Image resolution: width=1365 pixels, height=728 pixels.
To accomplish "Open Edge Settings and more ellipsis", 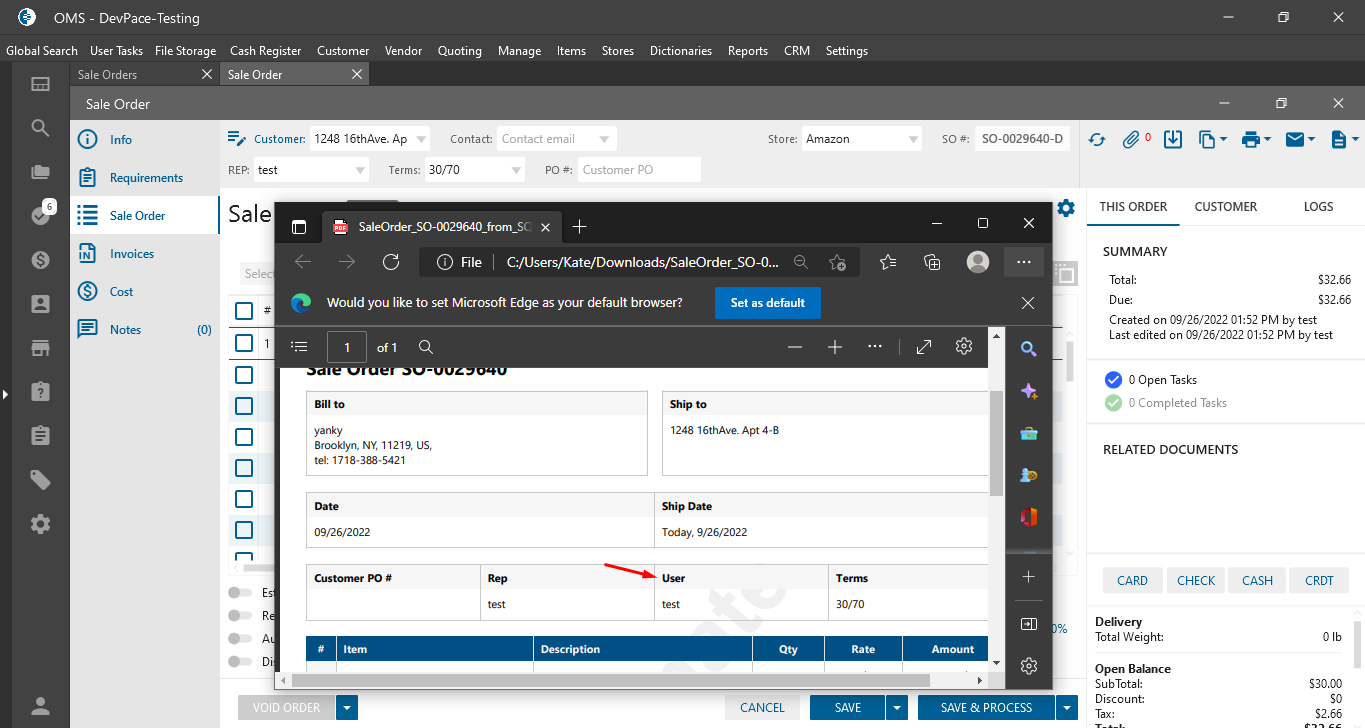I will (1023, 262).
